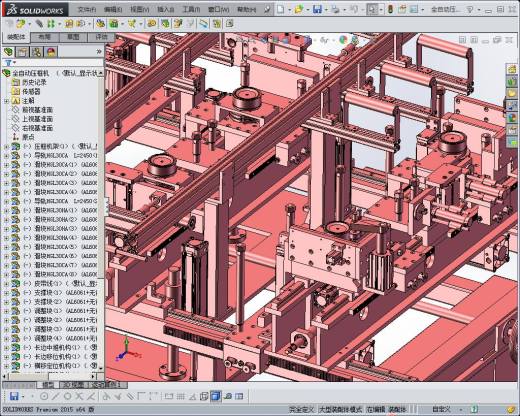Open the dropdown arrow beside the Save icon
Image resolution: width=520 pixels, height=416 pixels.
[x=326, y=10]
